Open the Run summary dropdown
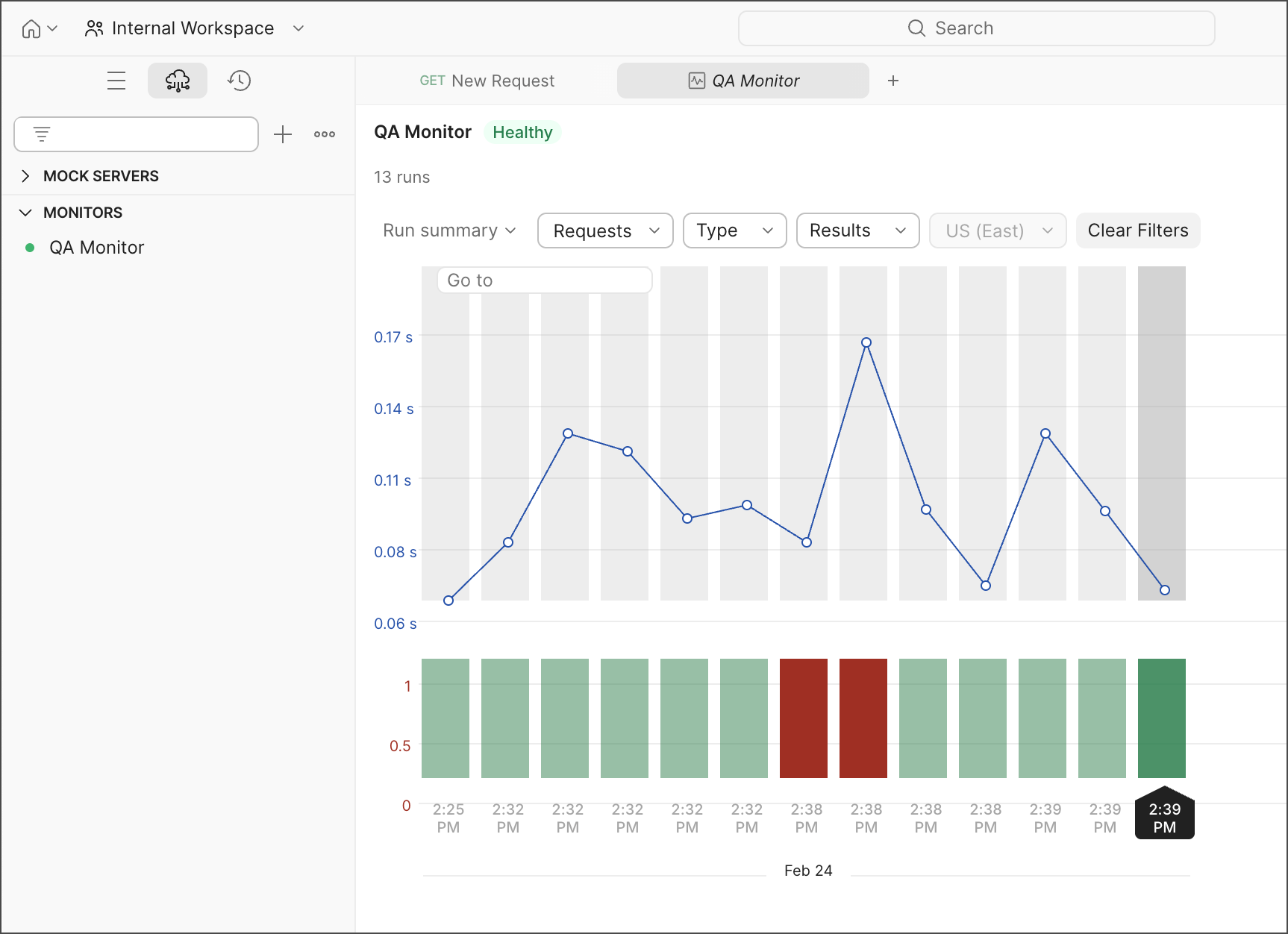This screenshot has height=934, width=1288. point(449,231)
